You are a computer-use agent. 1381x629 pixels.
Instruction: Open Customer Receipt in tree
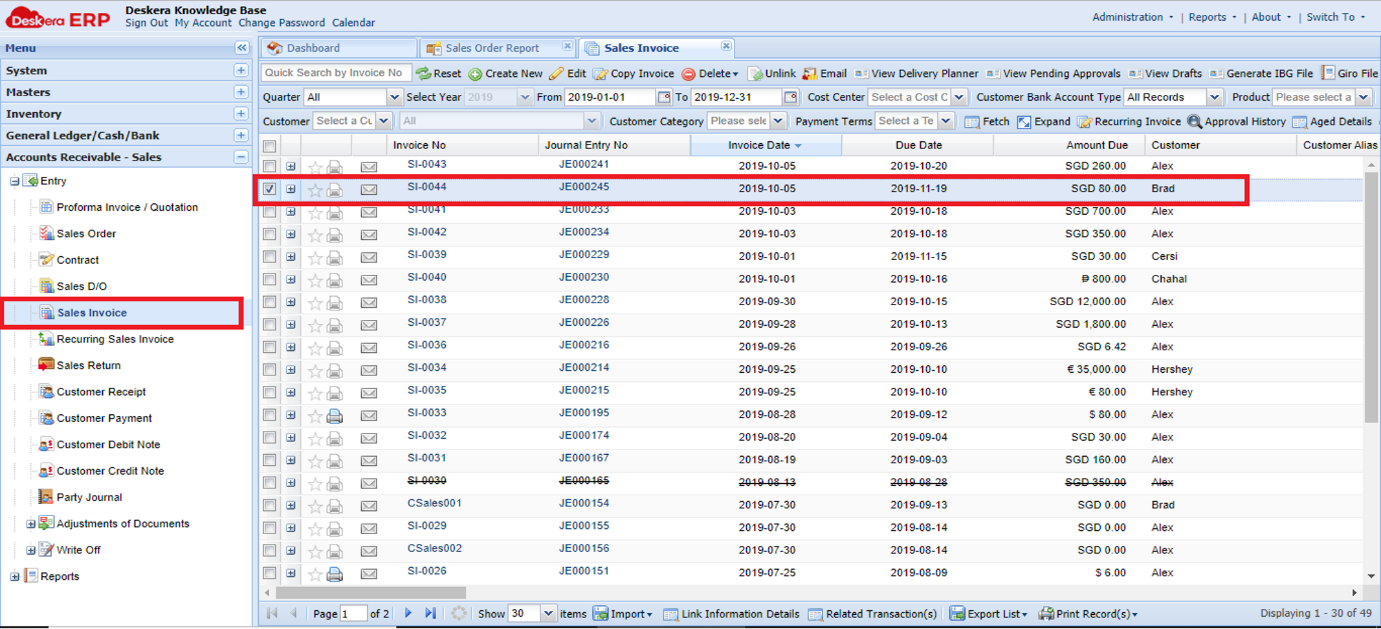tap(101, 392)
